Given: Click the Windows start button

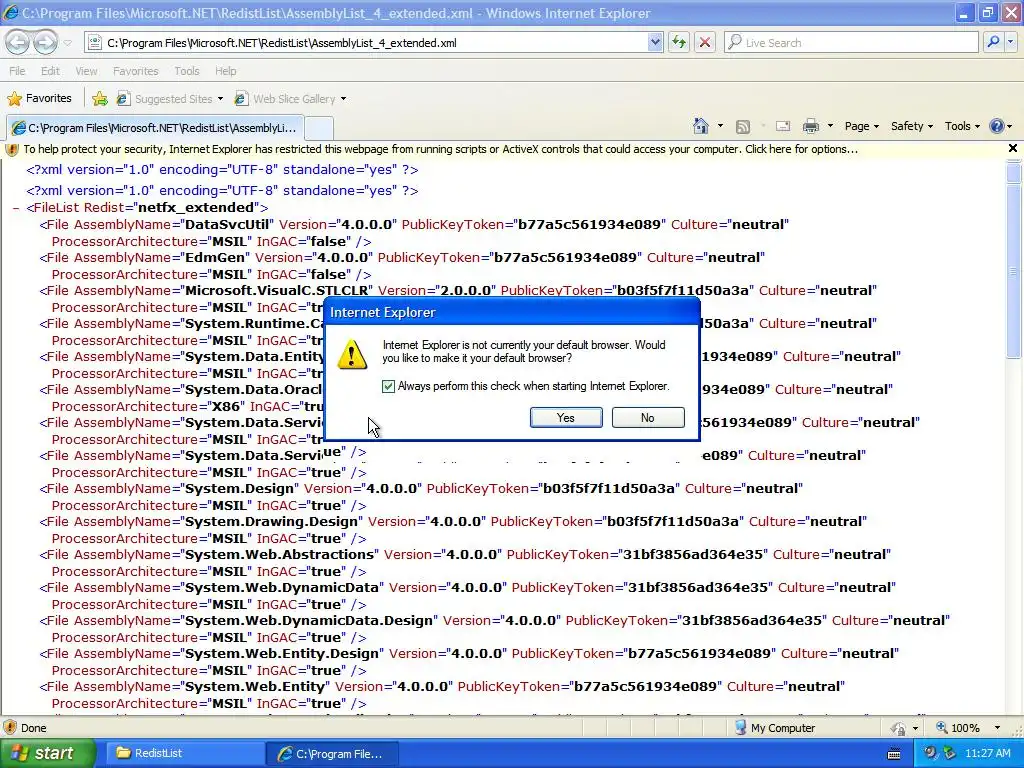Looking at the screenshot, I should 47,753.
